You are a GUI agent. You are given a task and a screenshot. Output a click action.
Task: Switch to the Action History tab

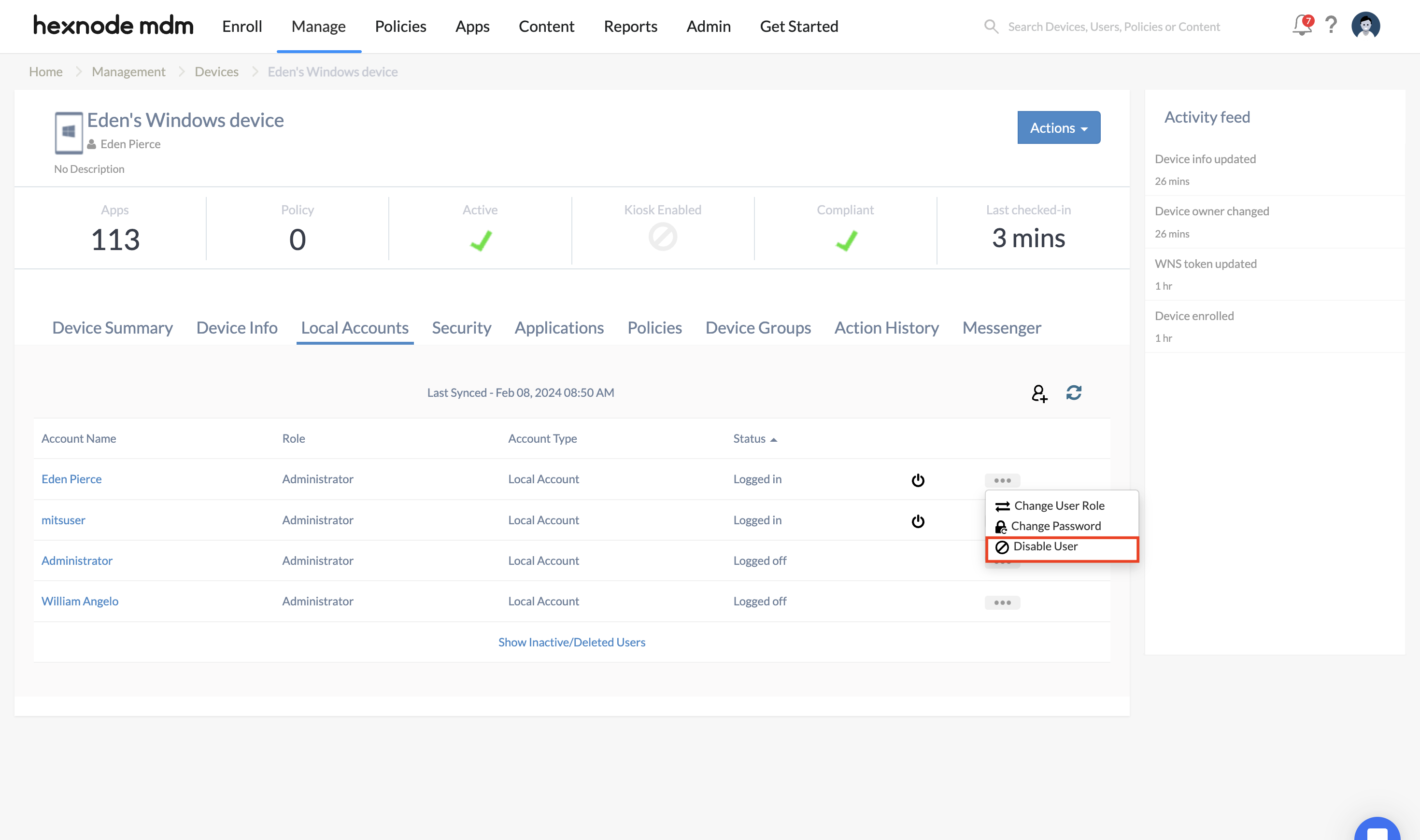coord(887,328)
